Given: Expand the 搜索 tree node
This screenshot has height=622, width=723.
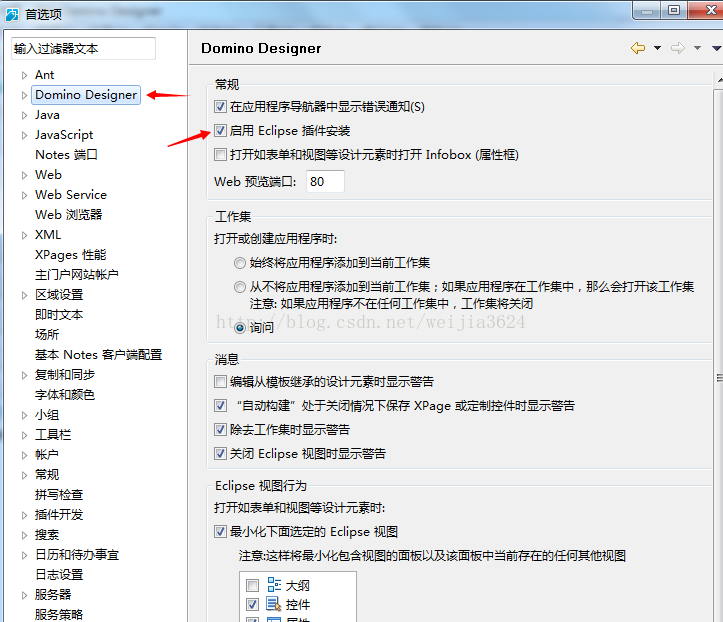Looking at the screenshot, I should click(24, 535).
